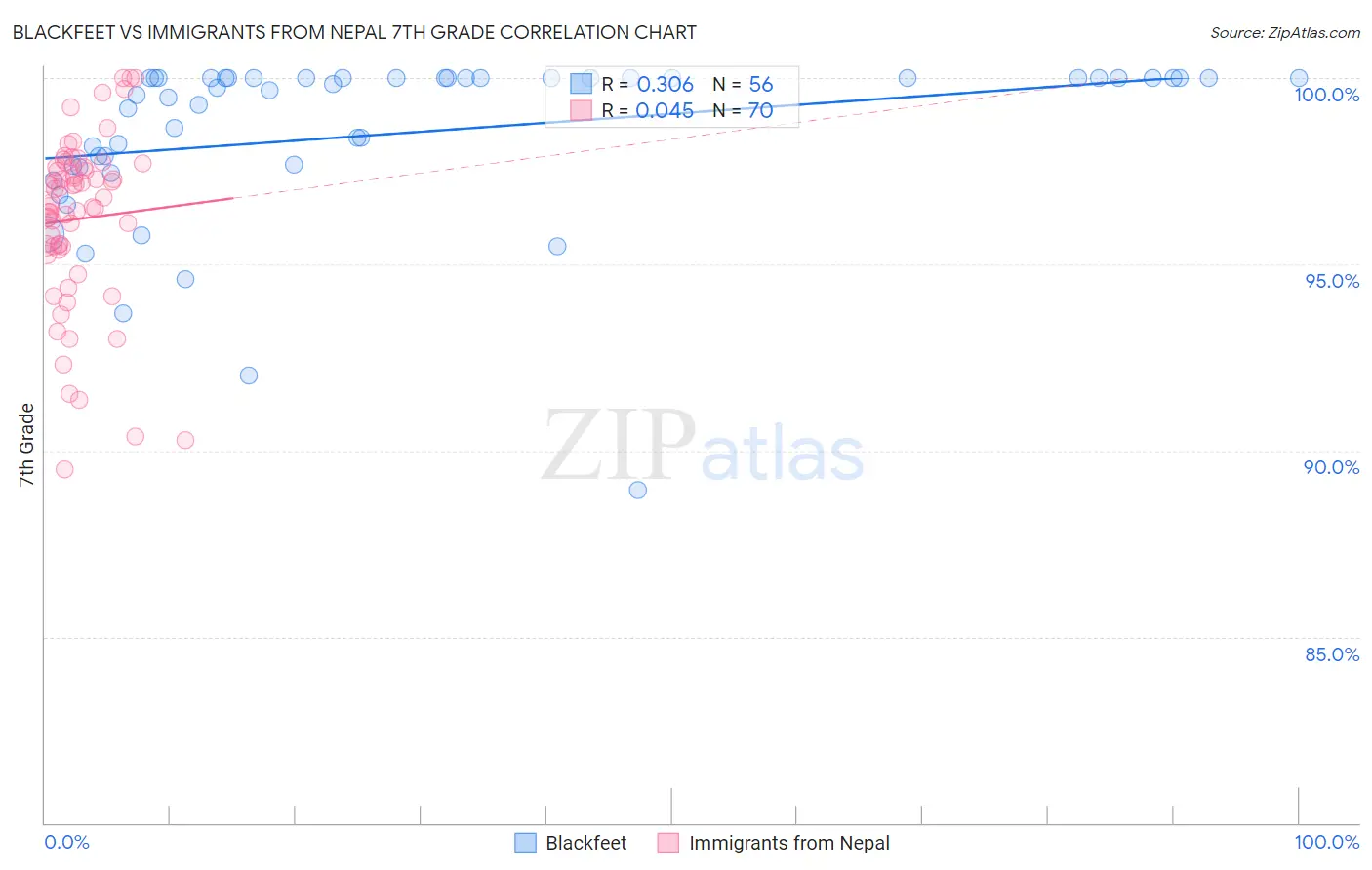Click the rightmost blue data point at 100%
Image resolution: width=1372 pixels, height=870 pixels.
(1299, 78)
